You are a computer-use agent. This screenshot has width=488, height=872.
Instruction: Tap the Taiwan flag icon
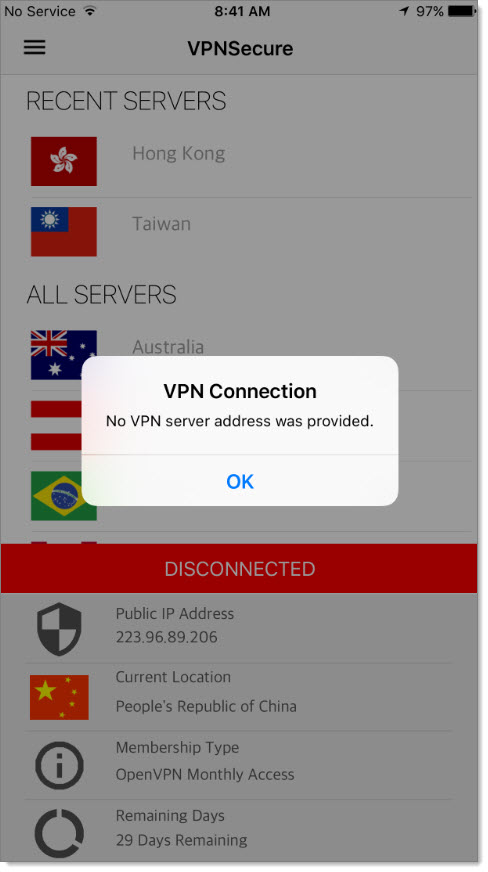pyautogui.click(x=64, y=231)
